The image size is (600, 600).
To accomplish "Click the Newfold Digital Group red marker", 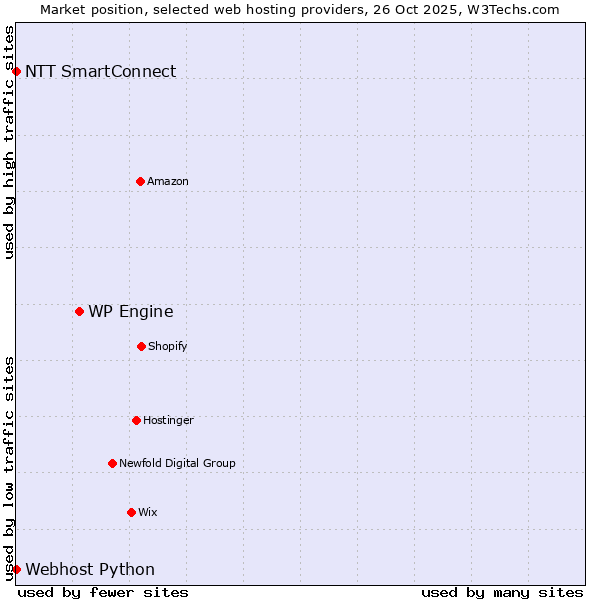I will tap(112, 463).
